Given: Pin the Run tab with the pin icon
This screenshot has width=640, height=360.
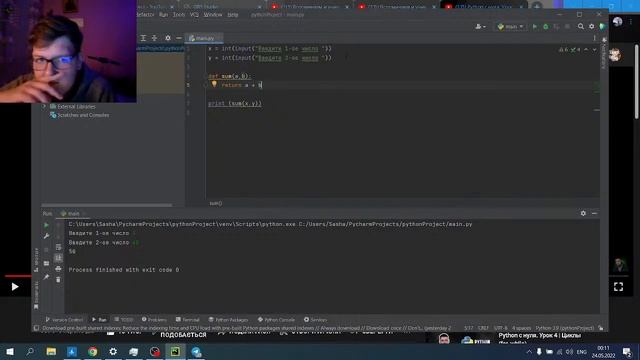Looking at the screenshot, I should [46, 277].
